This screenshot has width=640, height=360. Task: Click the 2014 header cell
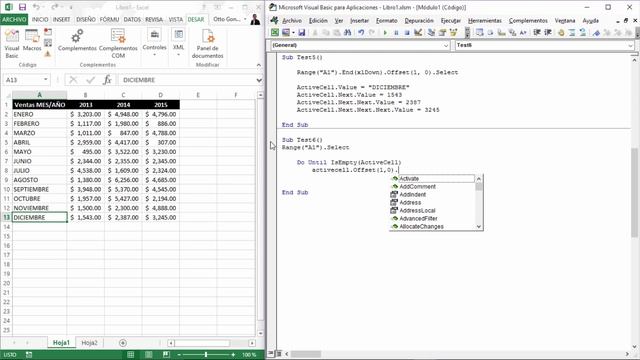(x=123, y=105)
